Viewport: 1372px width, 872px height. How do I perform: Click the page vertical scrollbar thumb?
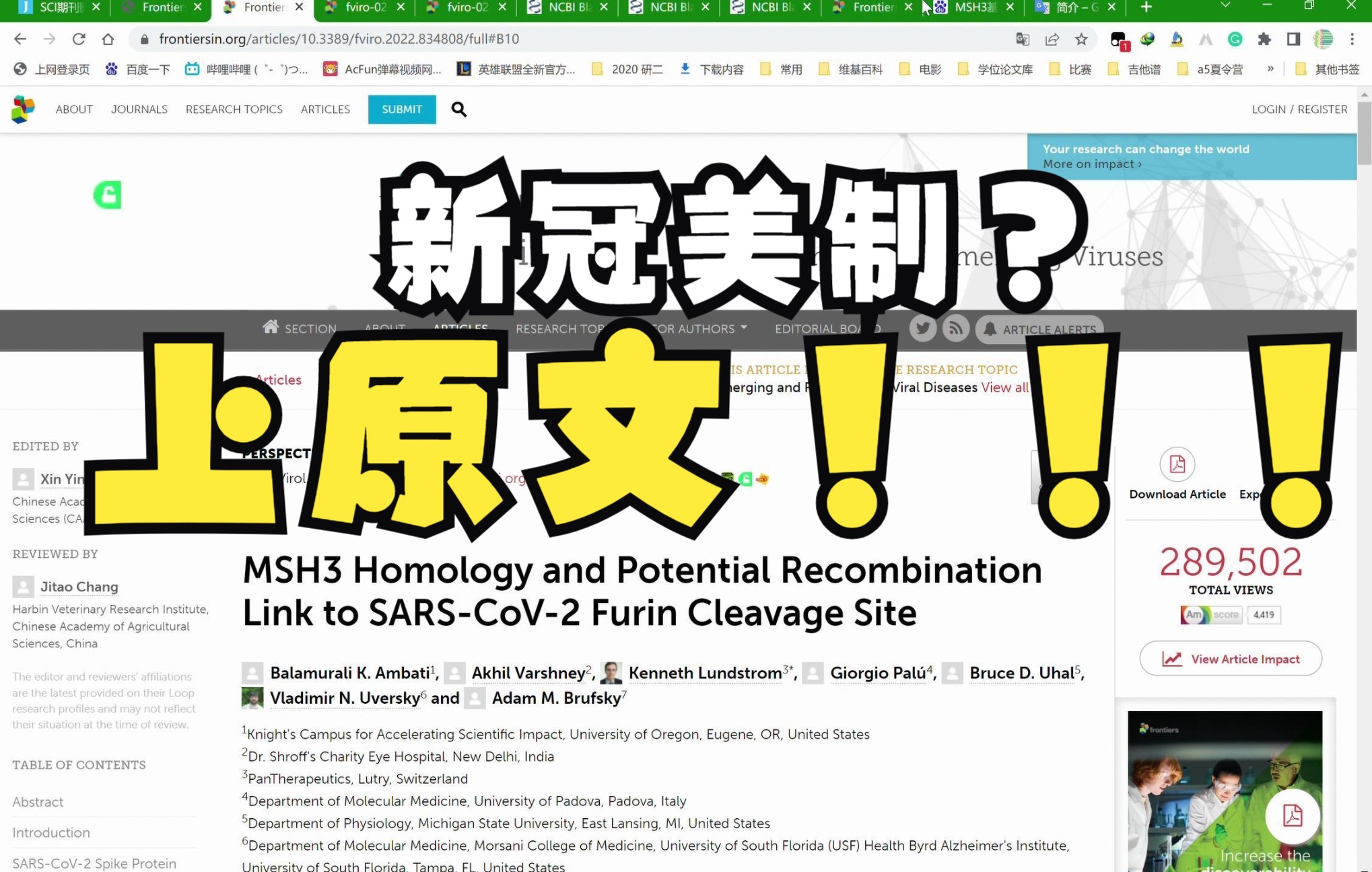1364,133
